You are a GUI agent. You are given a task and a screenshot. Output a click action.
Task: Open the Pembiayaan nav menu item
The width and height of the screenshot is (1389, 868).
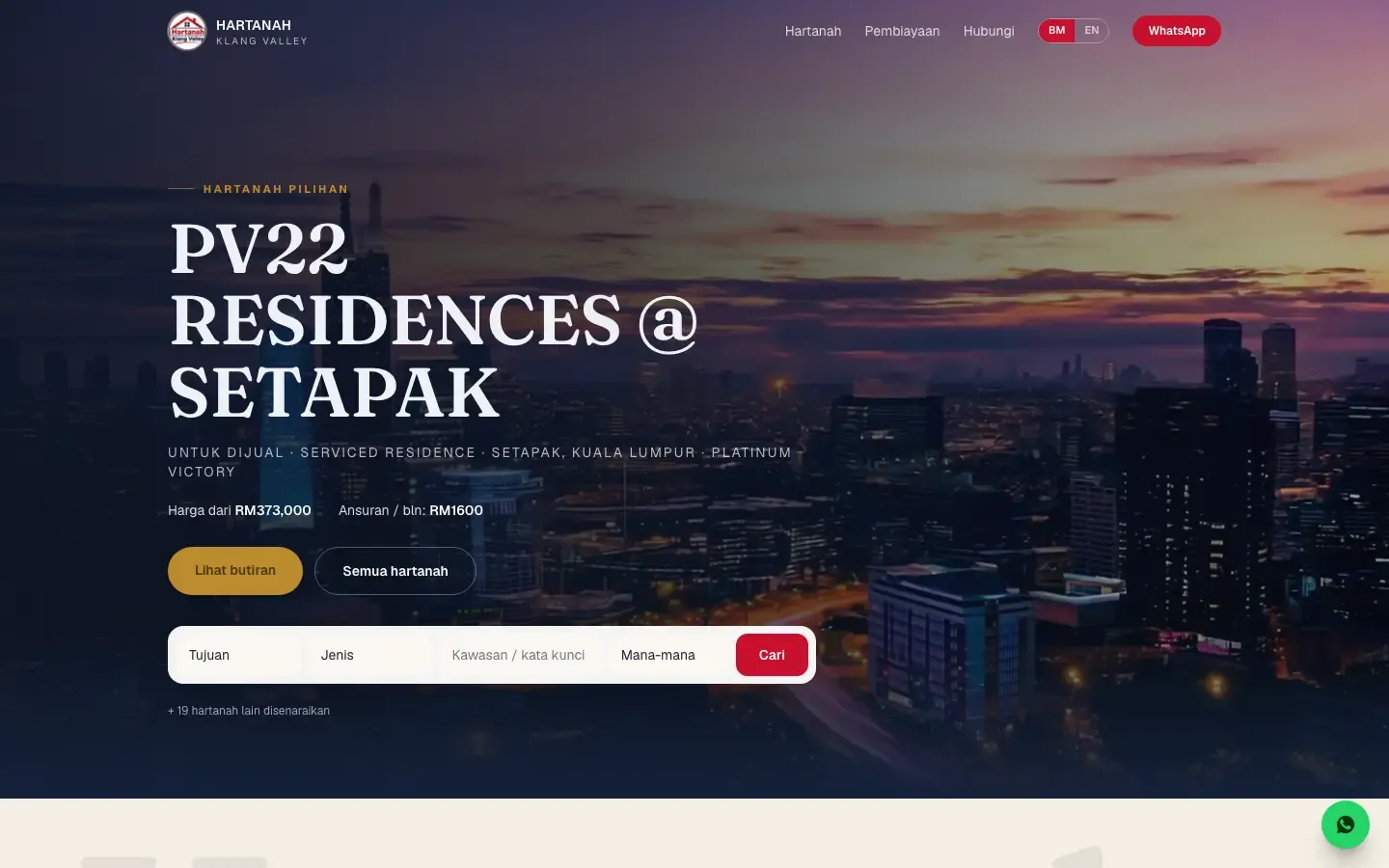click(x=902, y=31)
